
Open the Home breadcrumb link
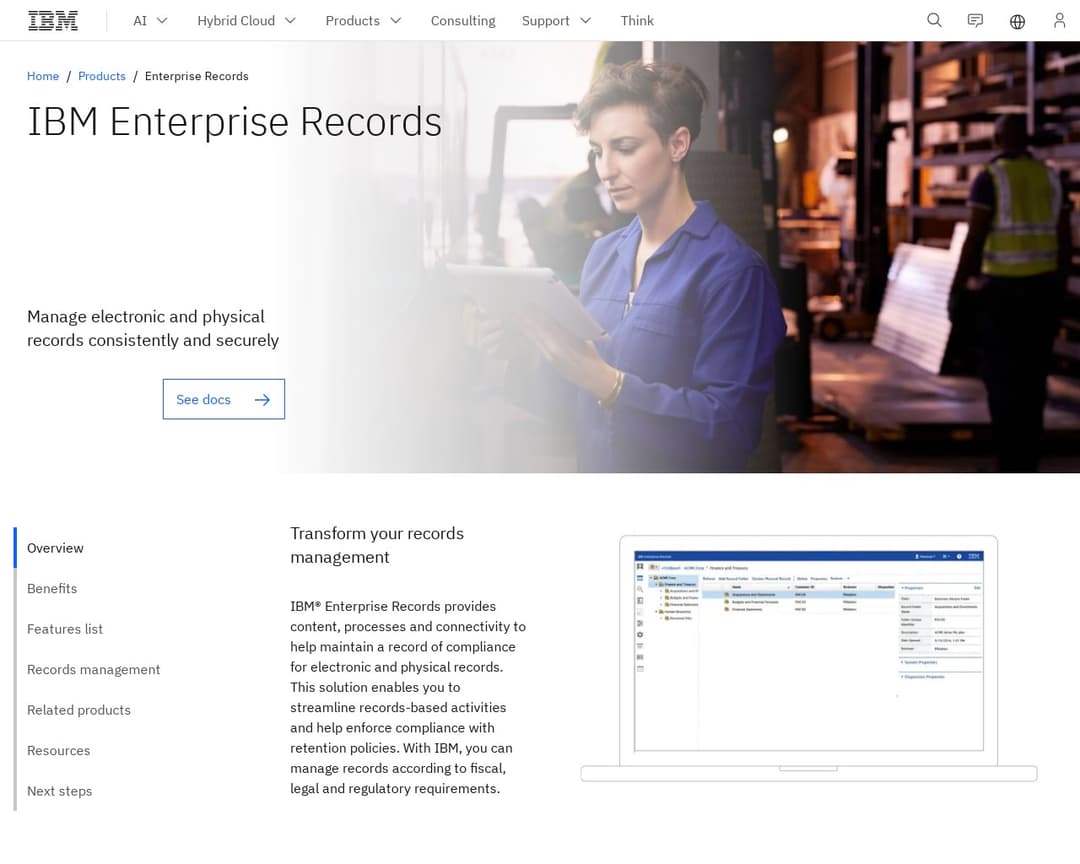[x=43, y=76]
